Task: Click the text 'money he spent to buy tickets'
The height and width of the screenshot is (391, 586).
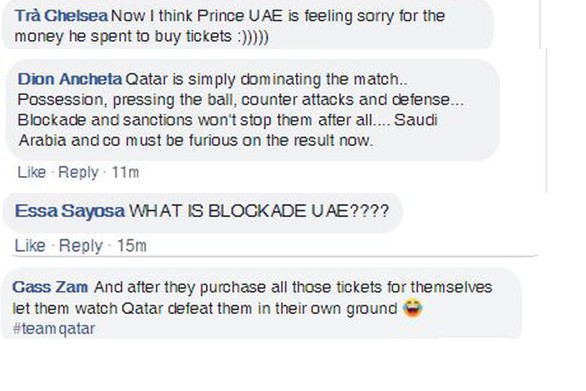Action: [123, 36]
